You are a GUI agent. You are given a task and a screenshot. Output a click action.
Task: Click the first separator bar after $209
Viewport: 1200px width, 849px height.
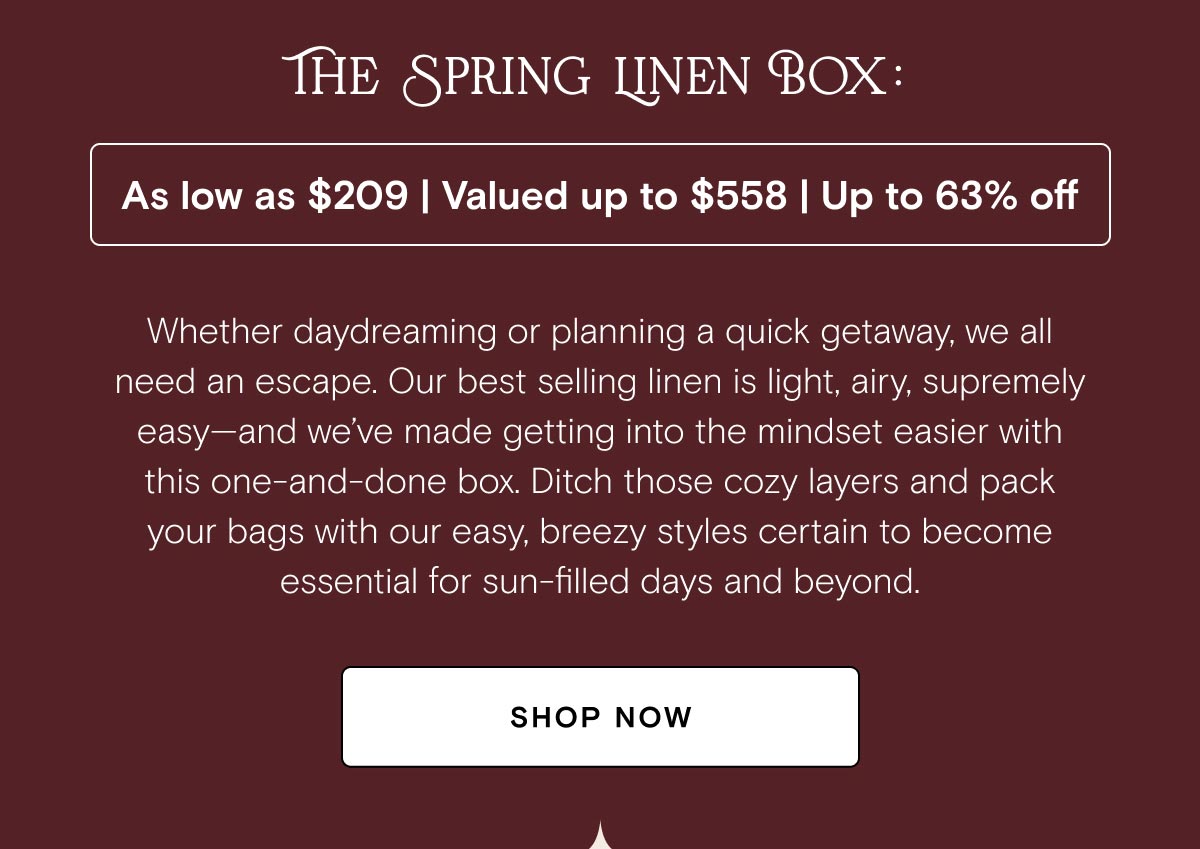pyautogui.click(x=426, y=196)
